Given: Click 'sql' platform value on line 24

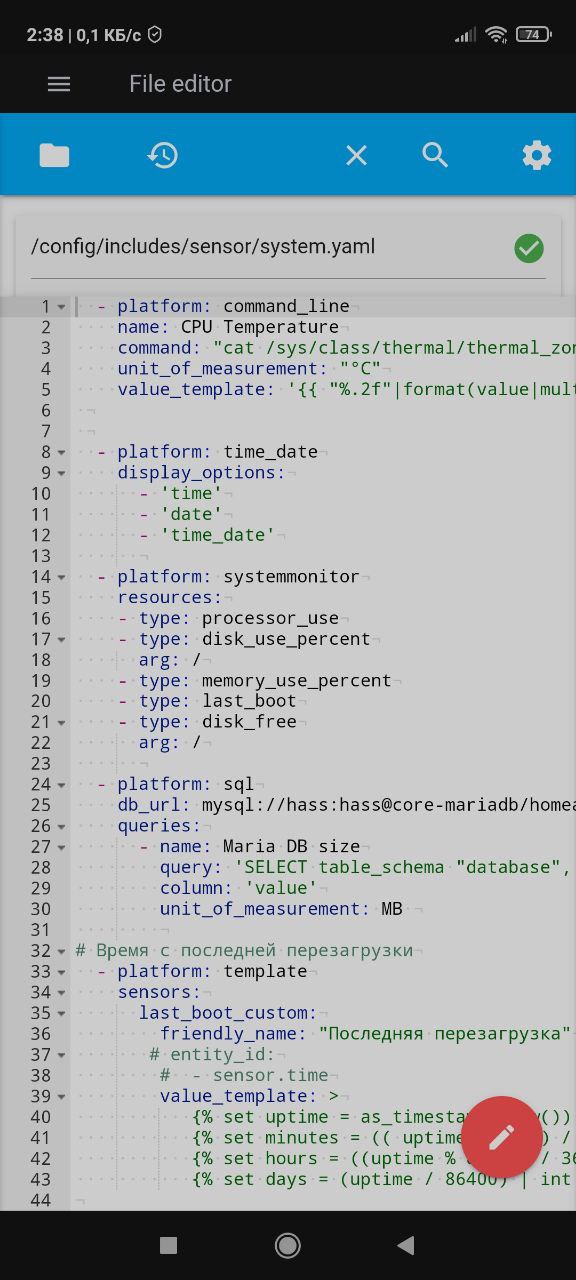Looking at the screenshot, I should click(x=238, y=784).
